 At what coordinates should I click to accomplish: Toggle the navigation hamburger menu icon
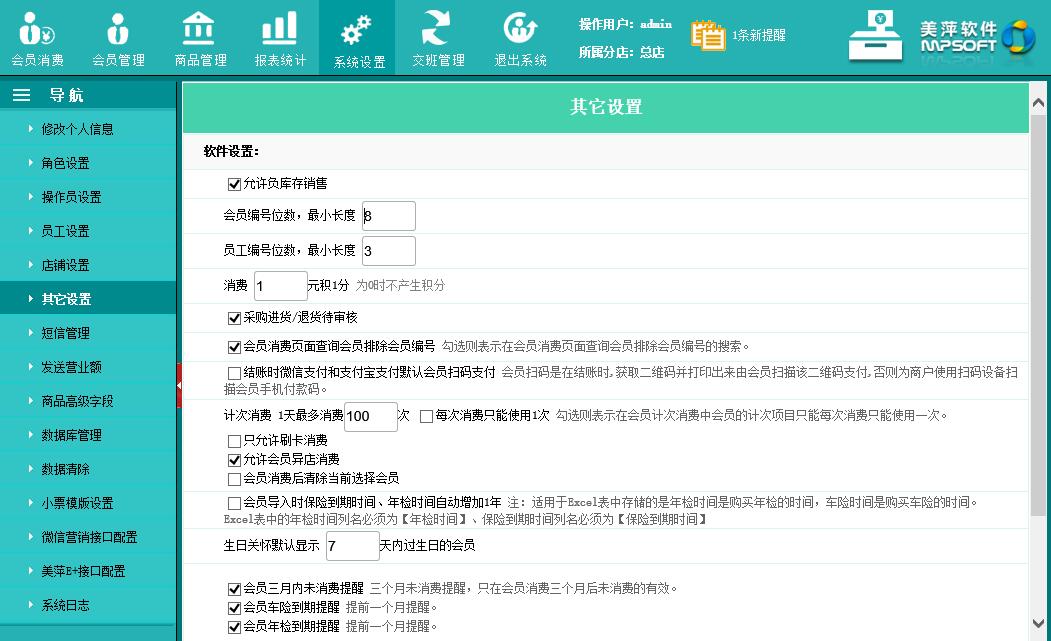click(22, 95)
